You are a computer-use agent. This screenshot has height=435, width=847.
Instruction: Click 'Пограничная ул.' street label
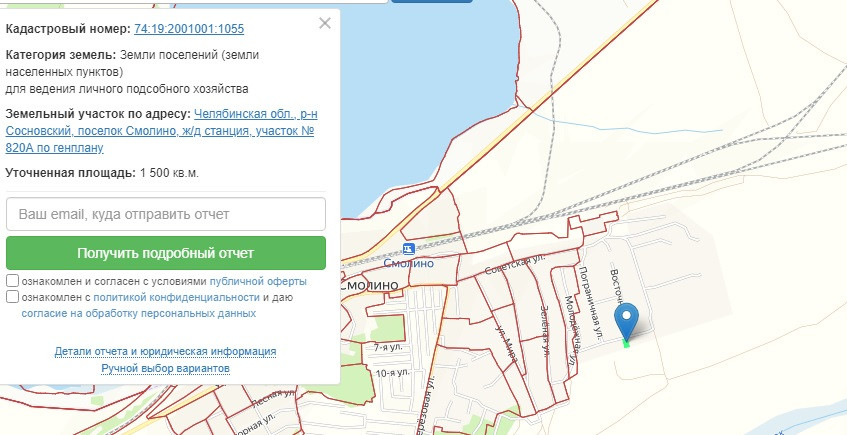pos(589,303)
